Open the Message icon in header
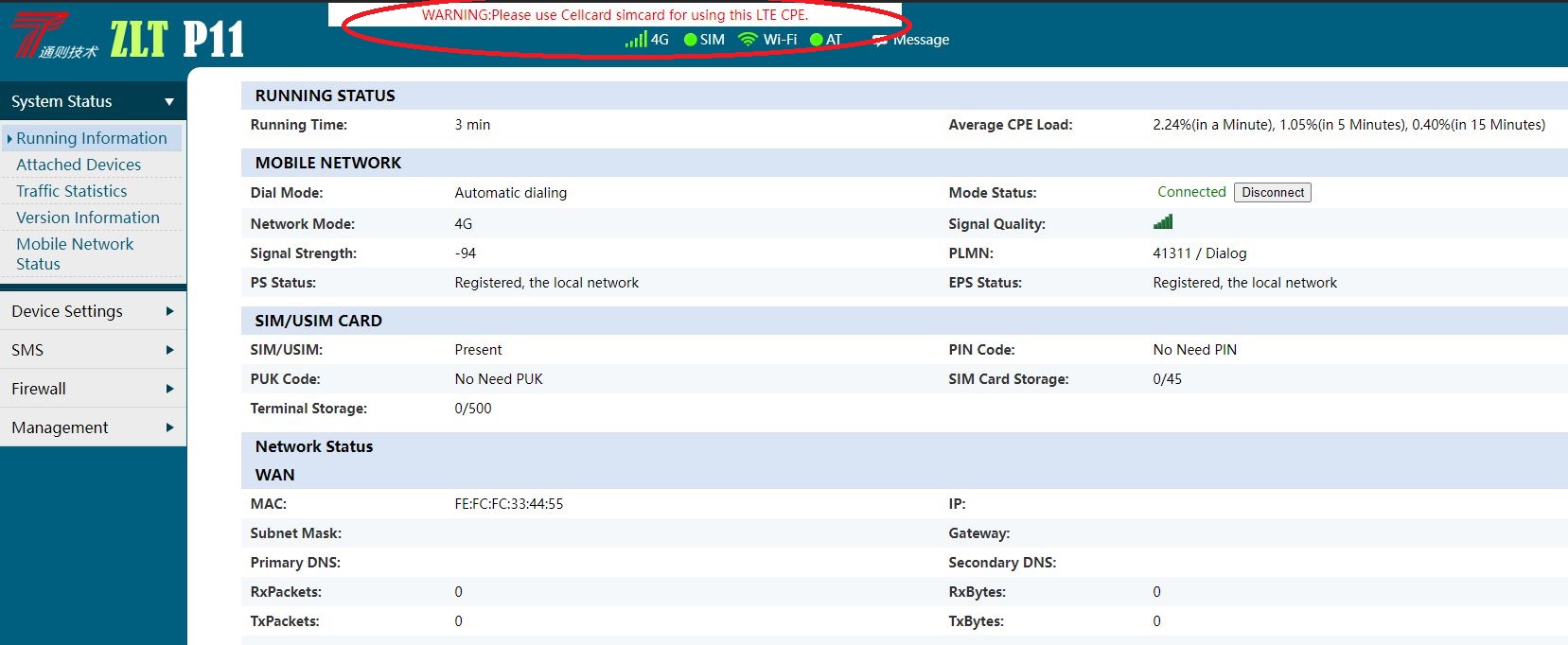Screen dimensions: 1568x645 [x=880, y=40]
